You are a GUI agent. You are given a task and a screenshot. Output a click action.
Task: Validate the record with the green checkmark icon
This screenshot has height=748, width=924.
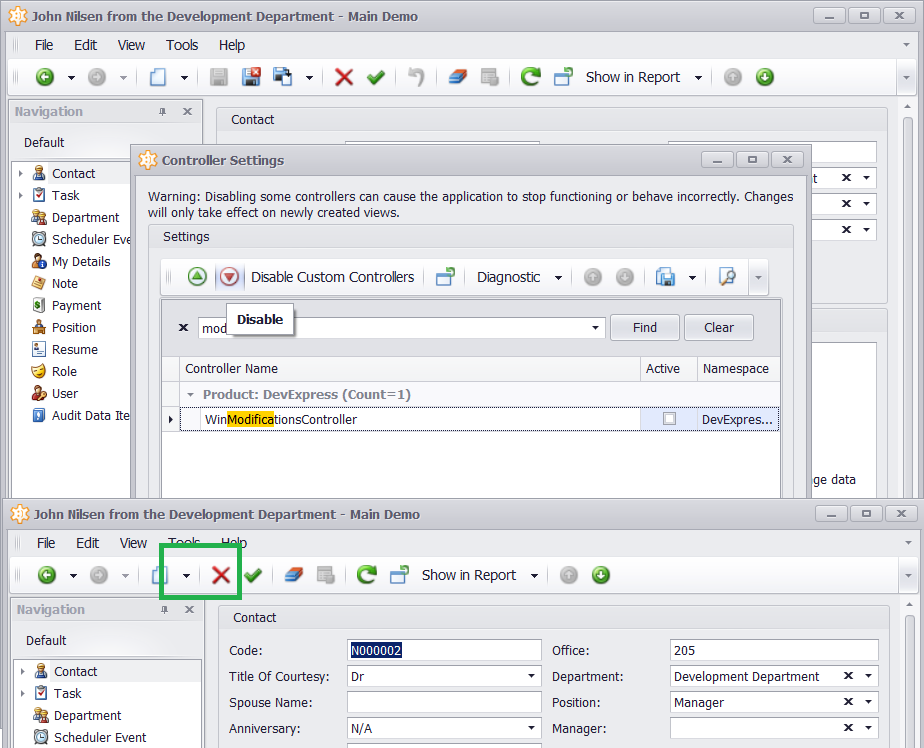click(377, 77)
